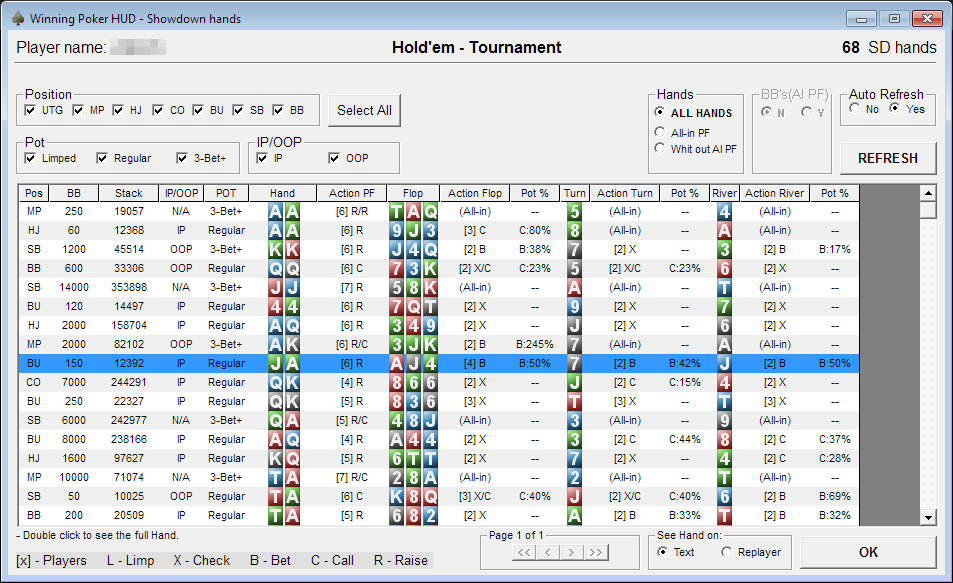953x583 pixels.
Task: Click the last page arrow button
Action: click(596, 552)
